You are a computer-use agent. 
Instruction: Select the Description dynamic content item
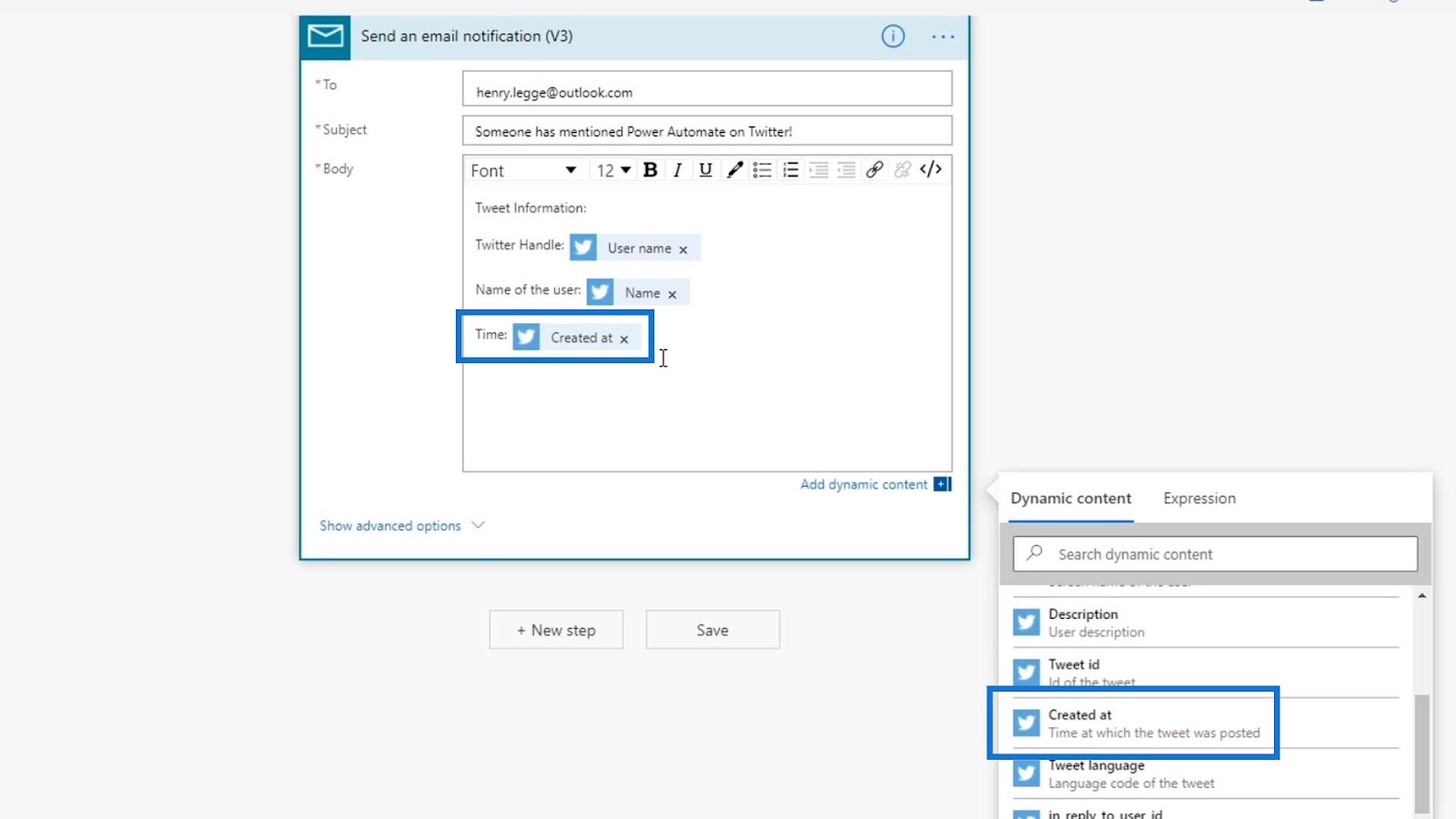click(x=1206, y=623)
